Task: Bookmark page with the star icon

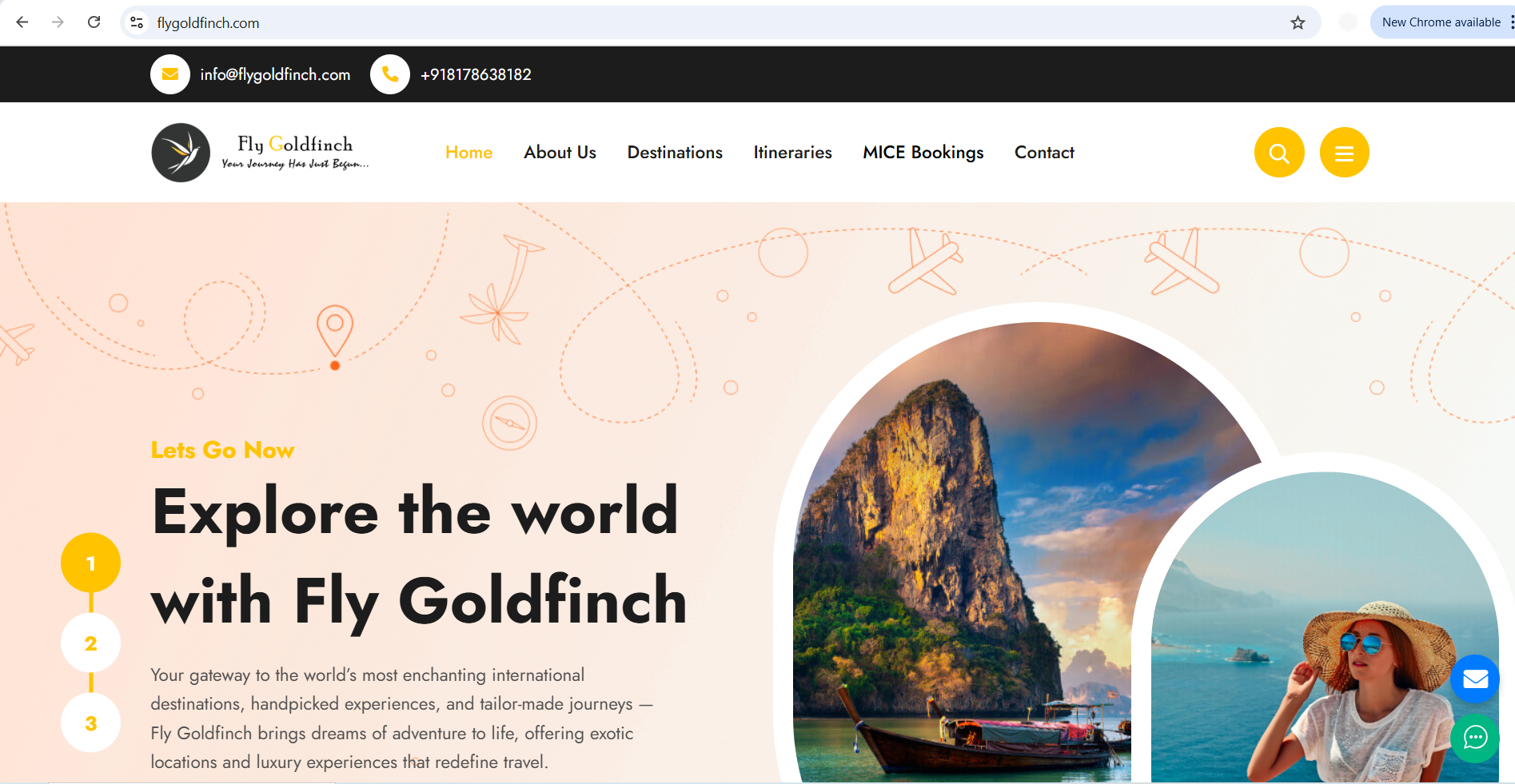Action: (x=1298, y=23)
